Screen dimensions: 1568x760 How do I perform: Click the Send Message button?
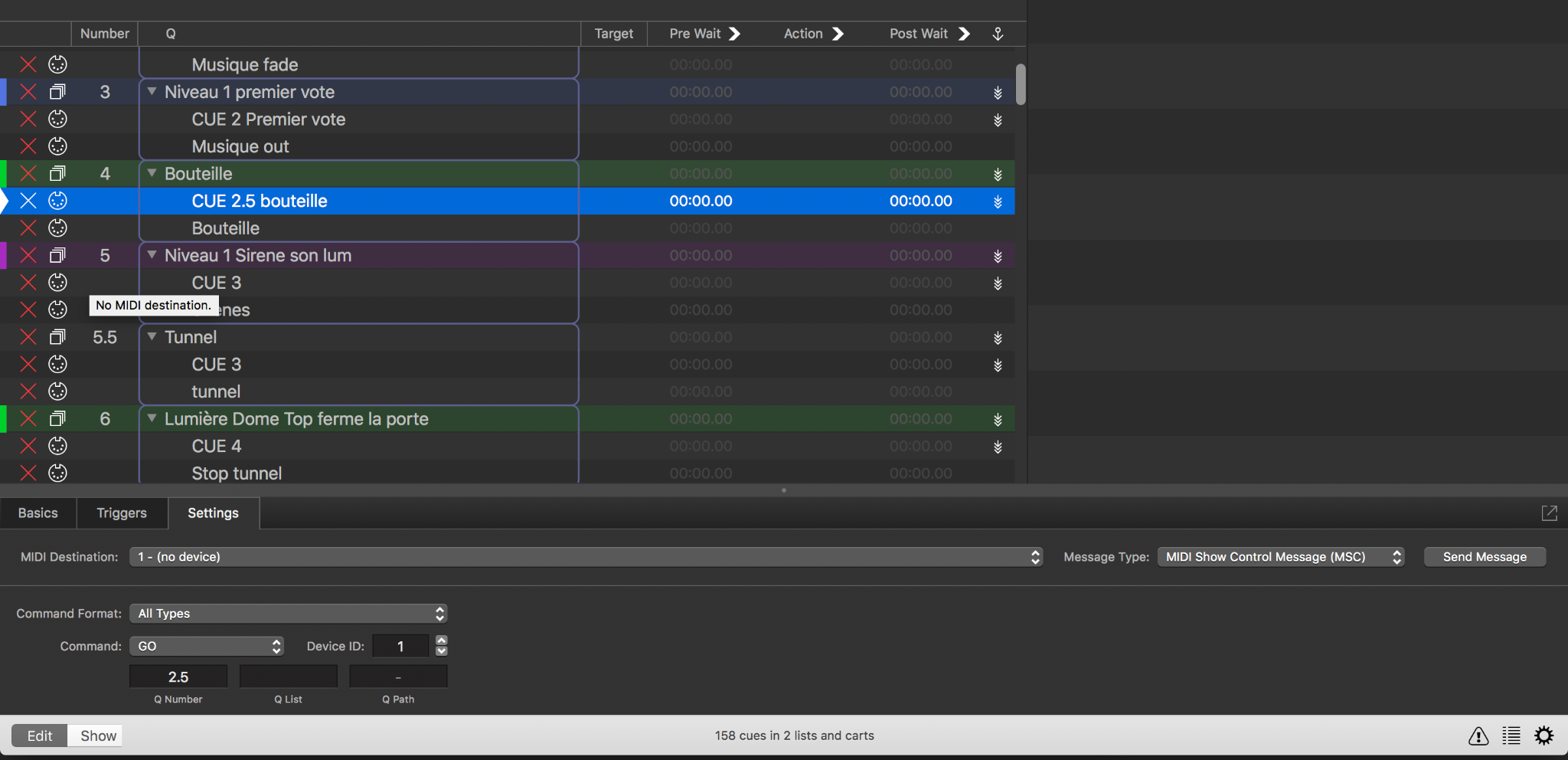(1484, 557)
